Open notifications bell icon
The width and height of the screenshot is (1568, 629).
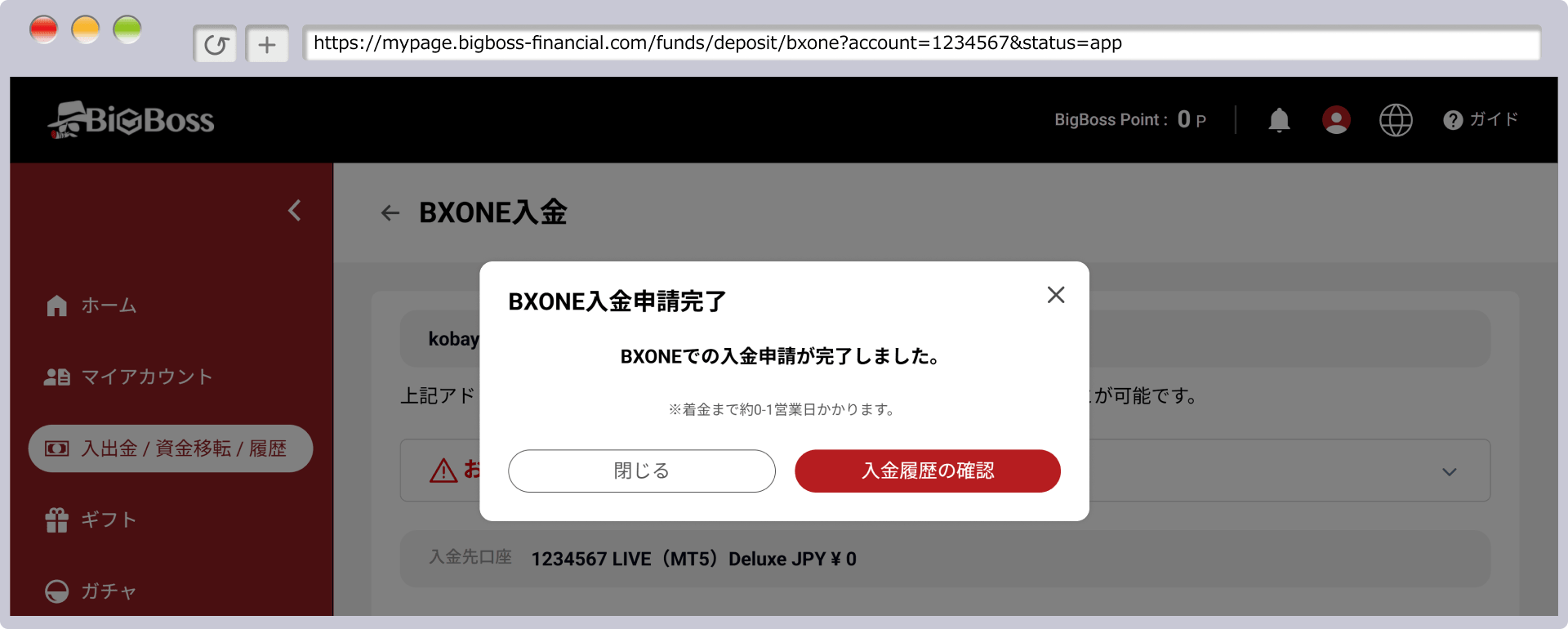click(1279, 120)
